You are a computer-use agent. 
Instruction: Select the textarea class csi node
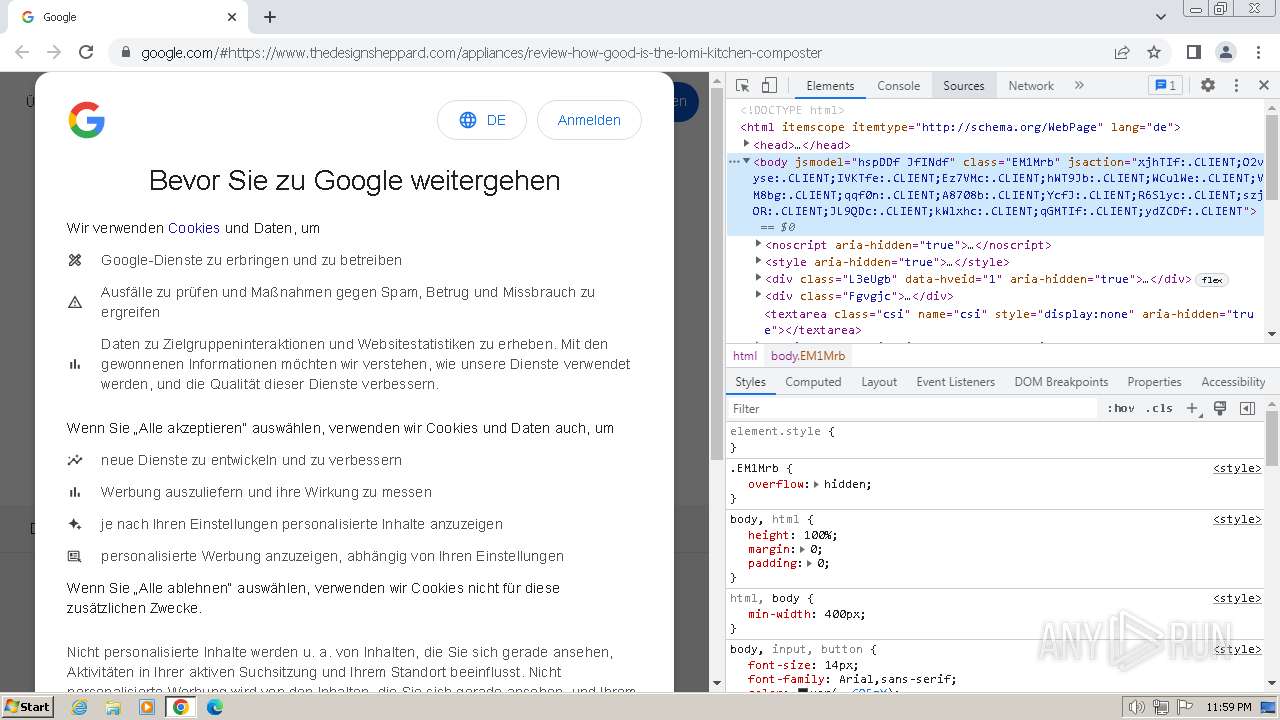(1009, 322)
